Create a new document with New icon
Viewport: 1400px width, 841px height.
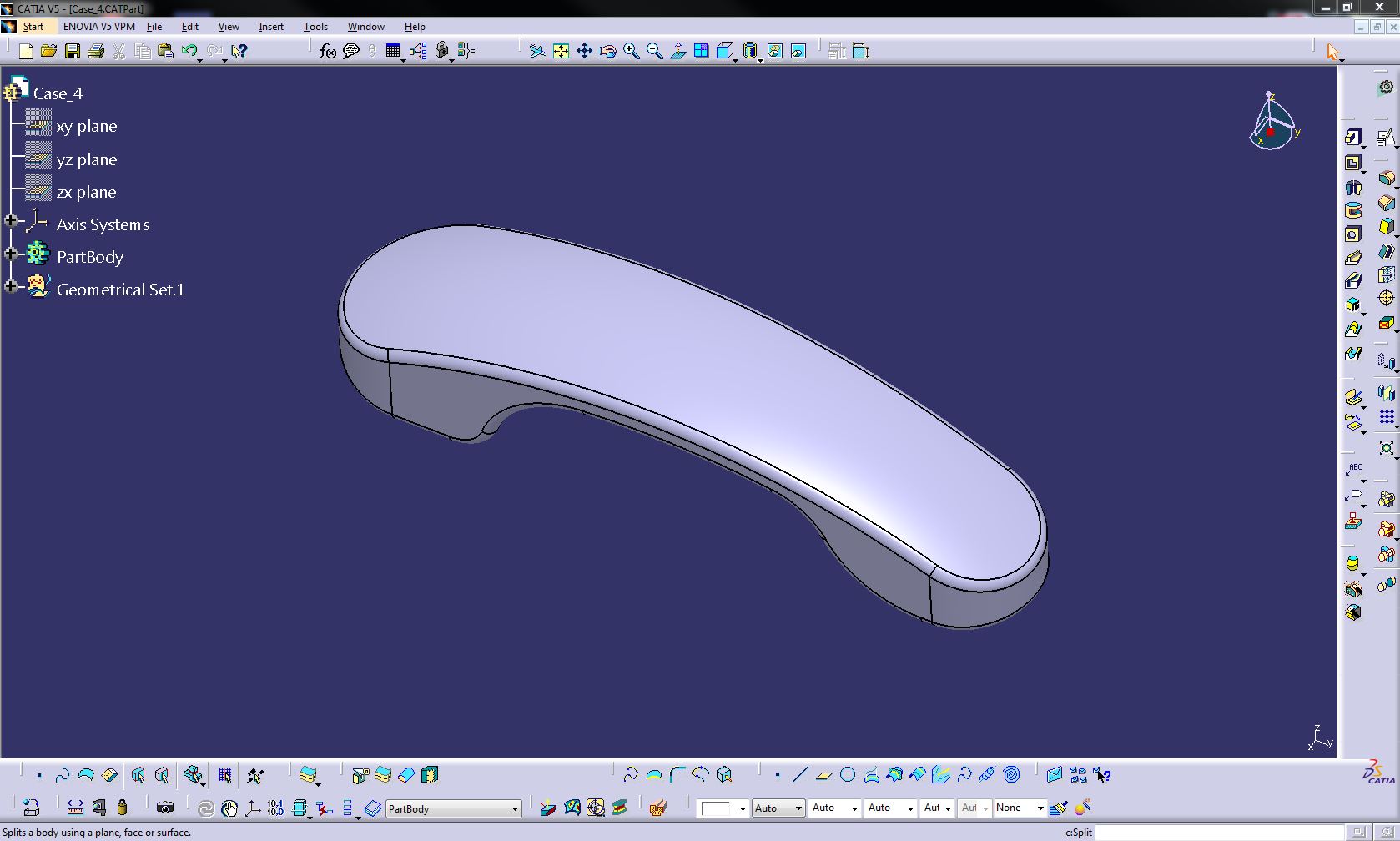pyautogui.click(x=26, y=52)
